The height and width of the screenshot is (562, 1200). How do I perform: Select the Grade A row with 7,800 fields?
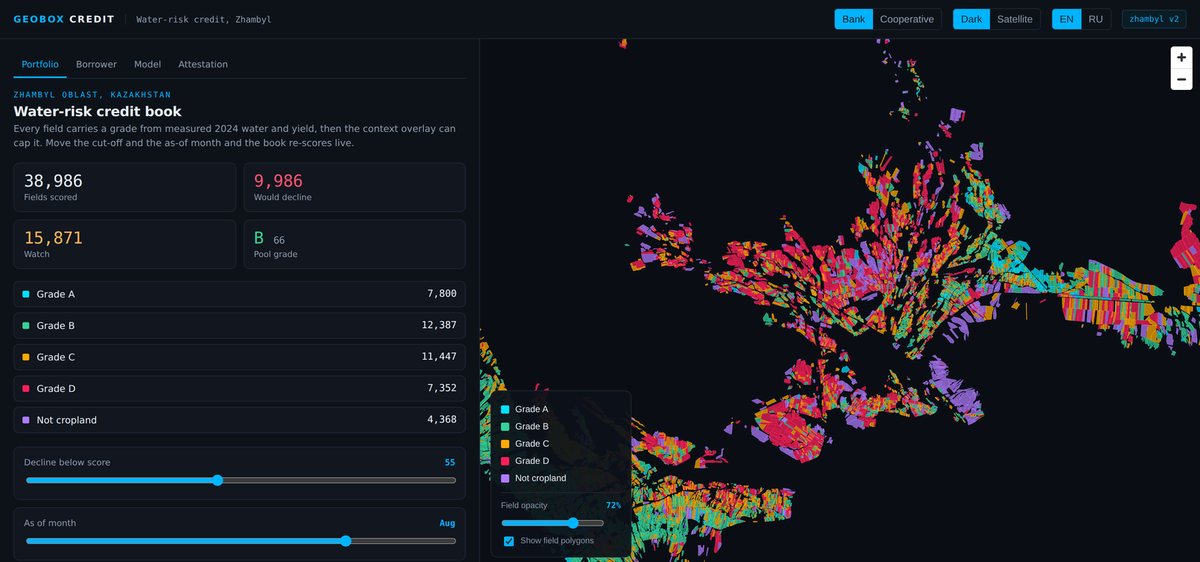tap(240, 294)
